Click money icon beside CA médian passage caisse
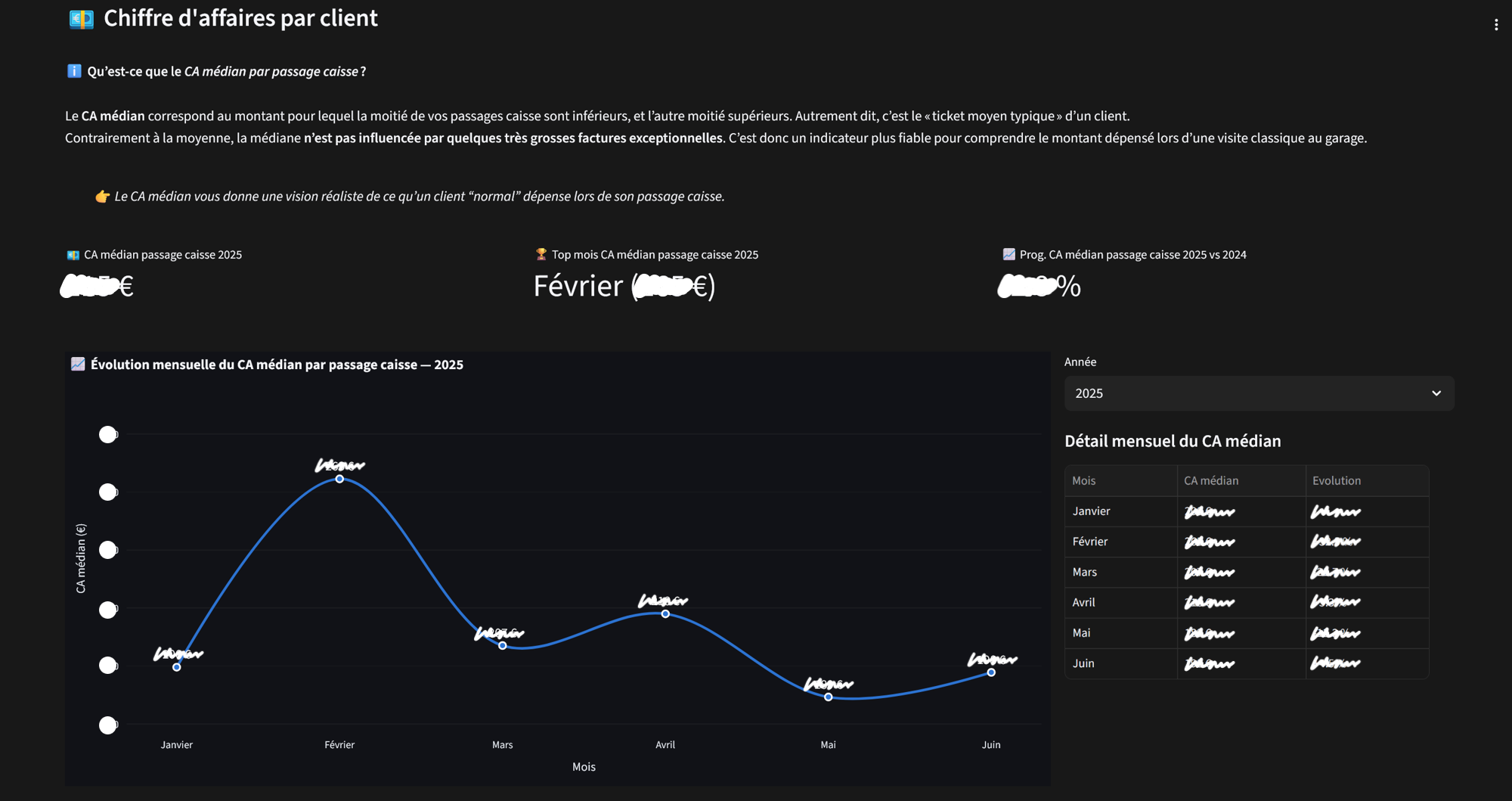 click(73, 255)
